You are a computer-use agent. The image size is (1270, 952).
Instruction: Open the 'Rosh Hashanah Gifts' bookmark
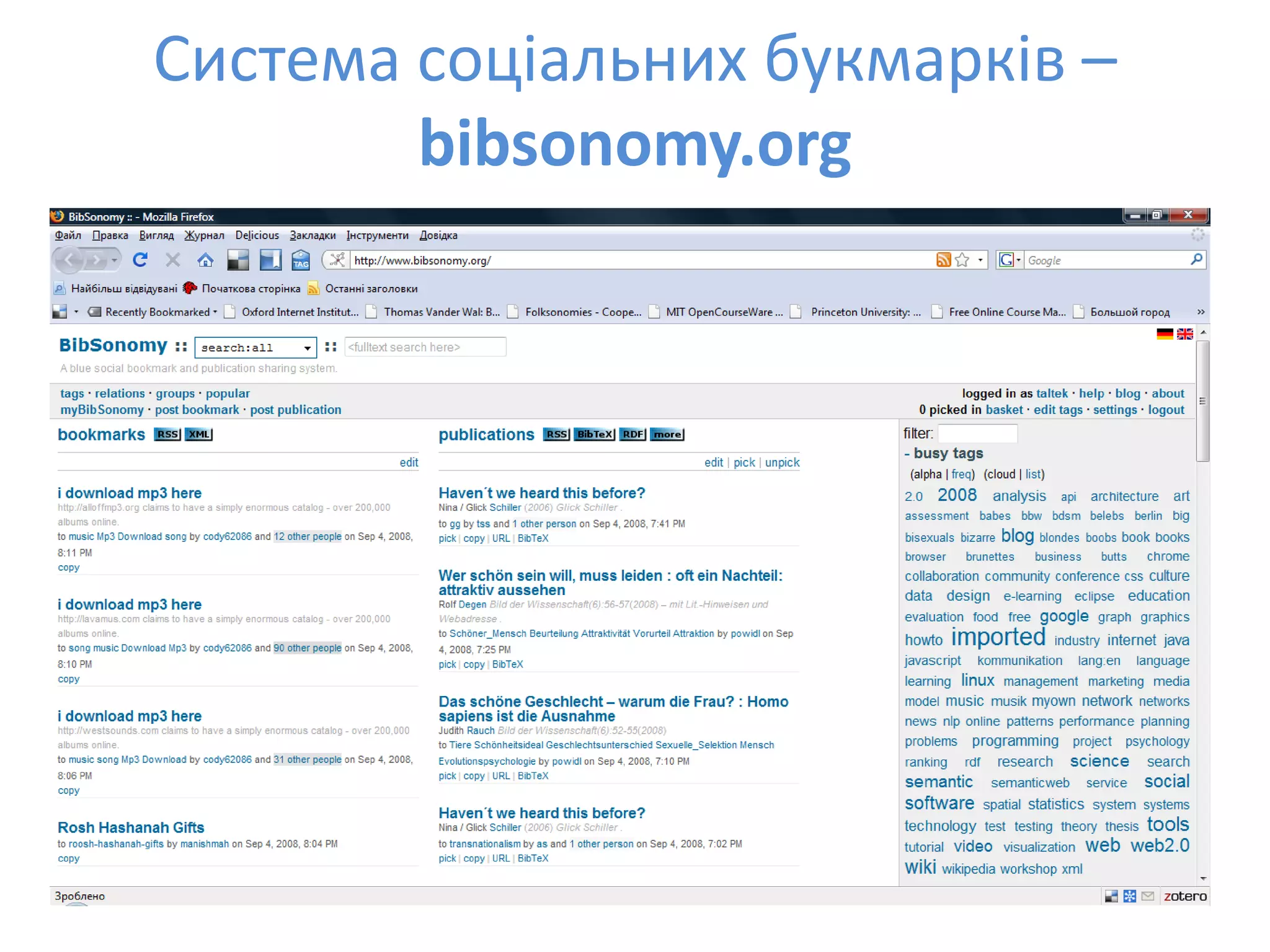tap(131, 827)
